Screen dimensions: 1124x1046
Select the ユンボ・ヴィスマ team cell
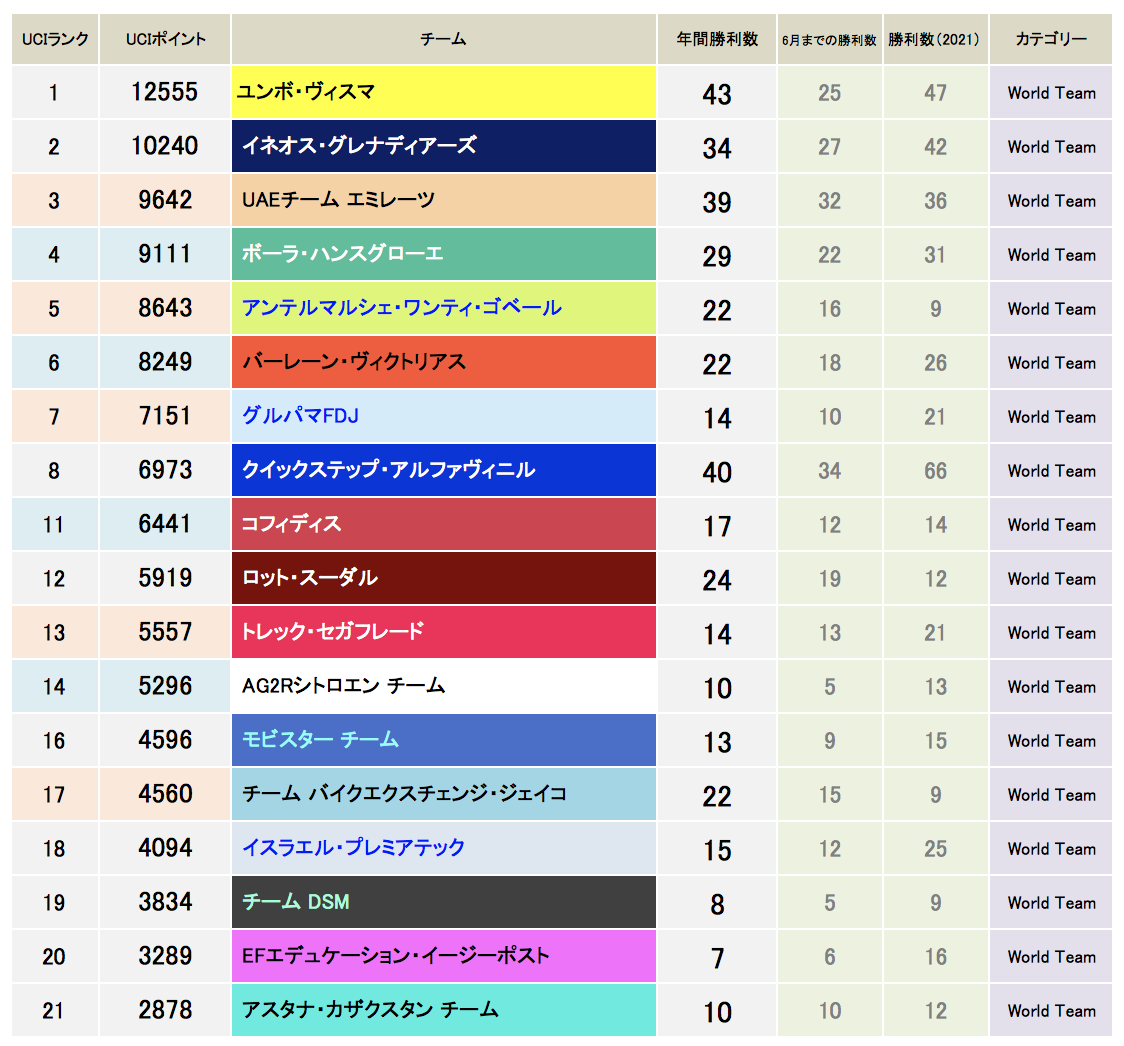tap(444, 92)
